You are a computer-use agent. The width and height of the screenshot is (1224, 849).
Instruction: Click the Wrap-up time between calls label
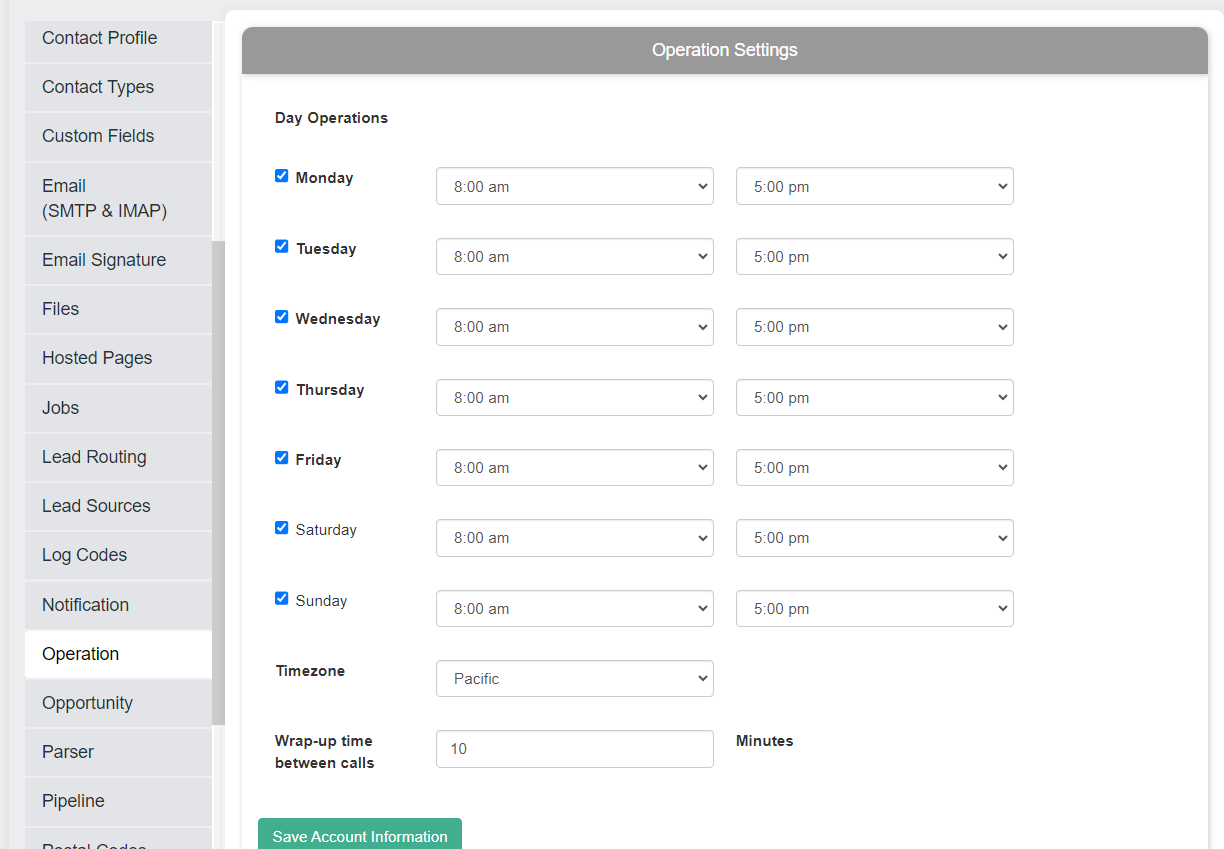point(324,752)
